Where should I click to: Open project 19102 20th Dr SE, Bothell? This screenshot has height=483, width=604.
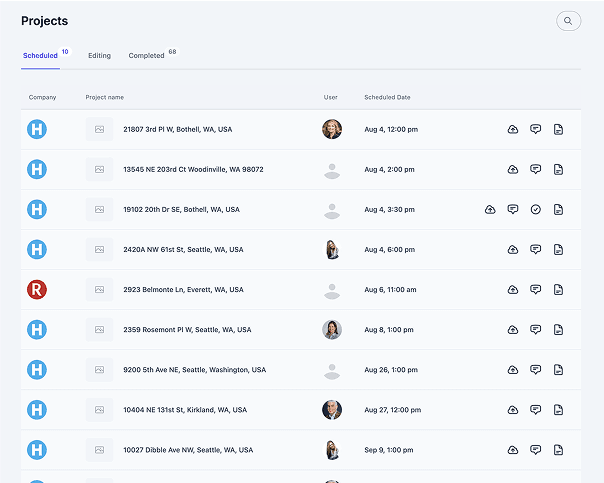point(181,210)
